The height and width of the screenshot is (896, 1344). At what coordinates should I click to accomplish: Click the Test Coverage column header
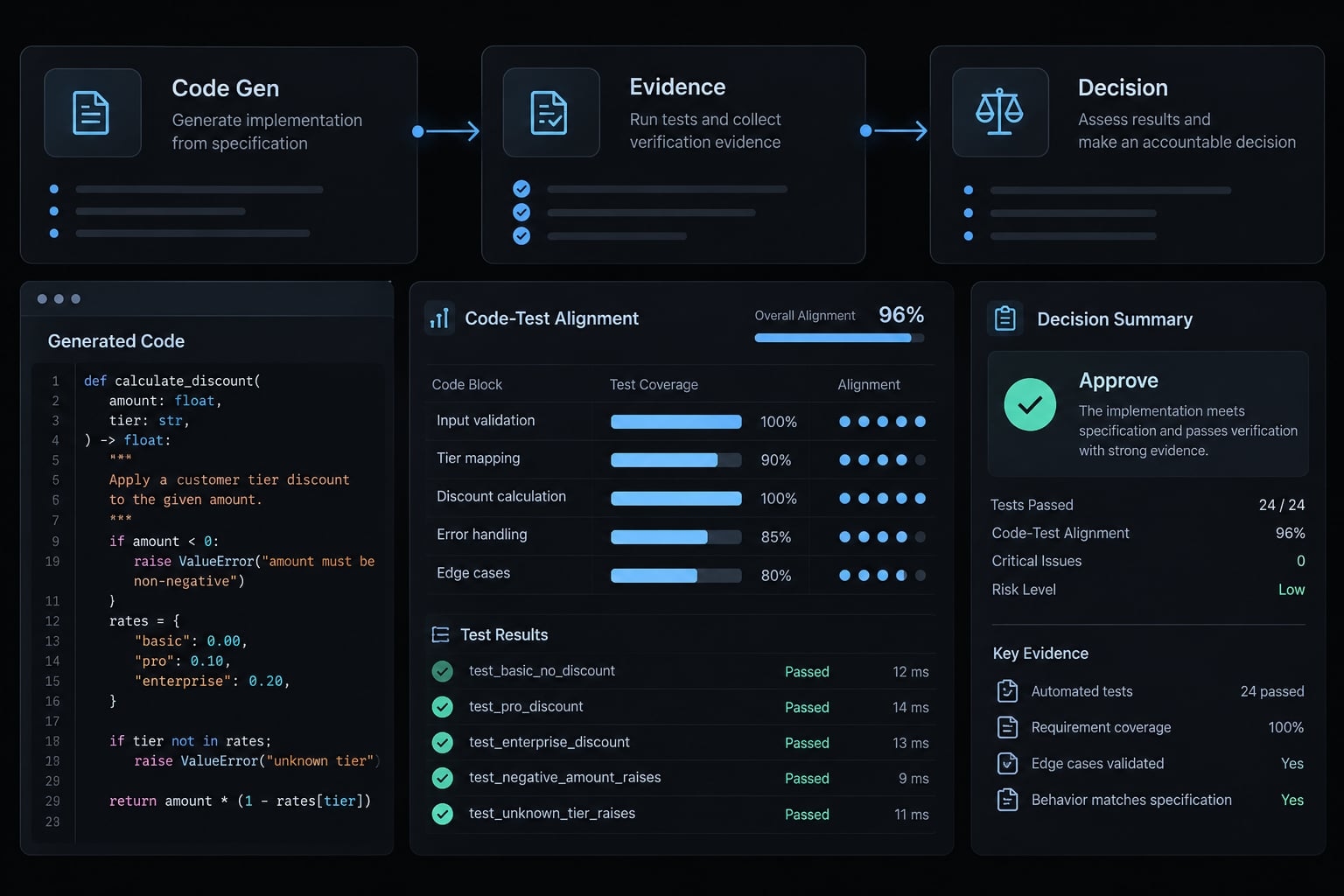[x=654, y=385]
